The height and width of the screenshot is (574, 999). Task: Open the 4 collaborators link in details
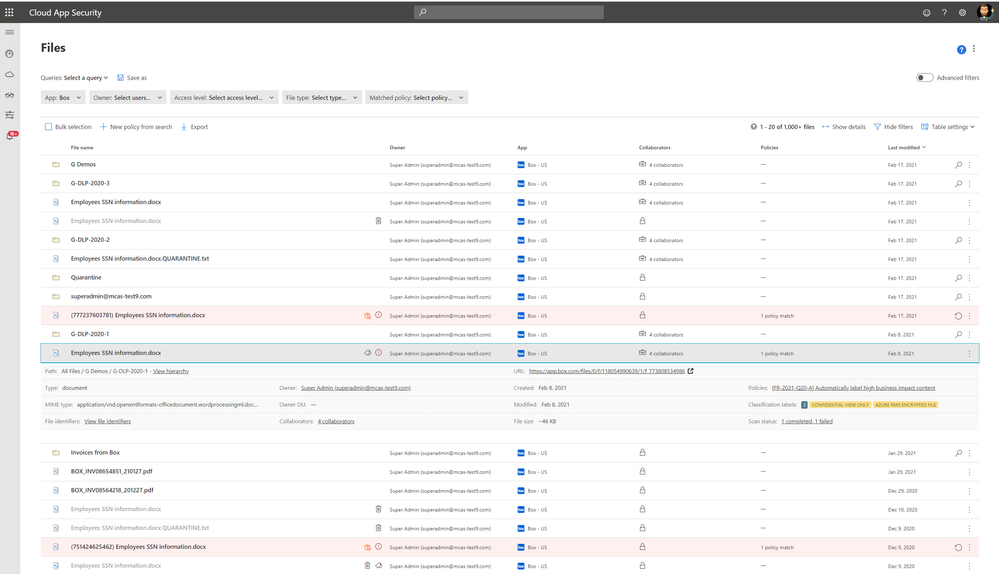click(336, 421)
